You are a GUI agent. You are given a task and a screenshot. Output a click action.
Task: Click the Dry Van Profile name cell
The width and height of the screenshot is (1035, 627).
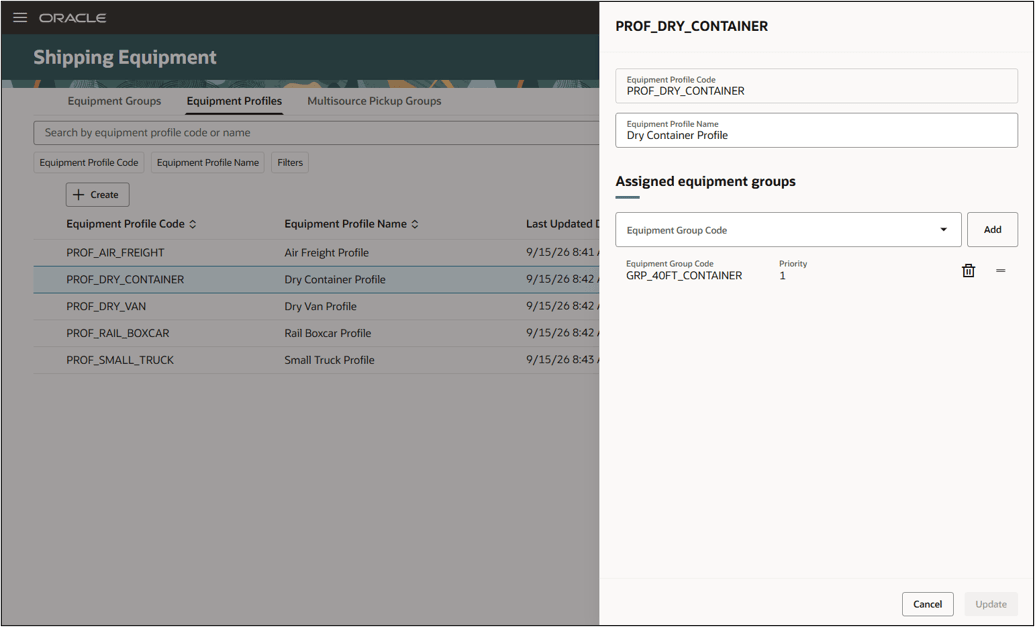pyautogui.click(x=320, y=306)
